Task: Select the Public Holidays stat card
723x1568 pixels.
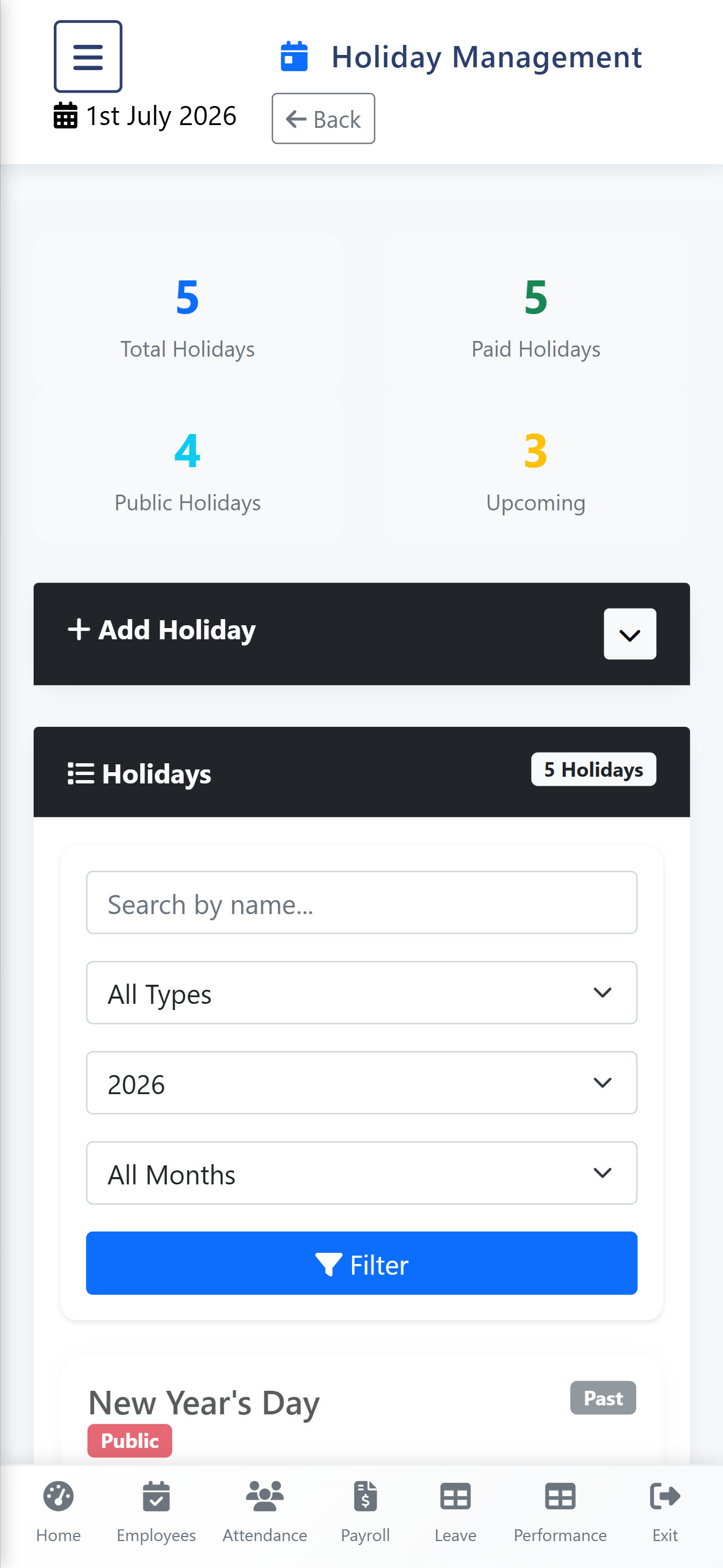Action: [187, 466]
